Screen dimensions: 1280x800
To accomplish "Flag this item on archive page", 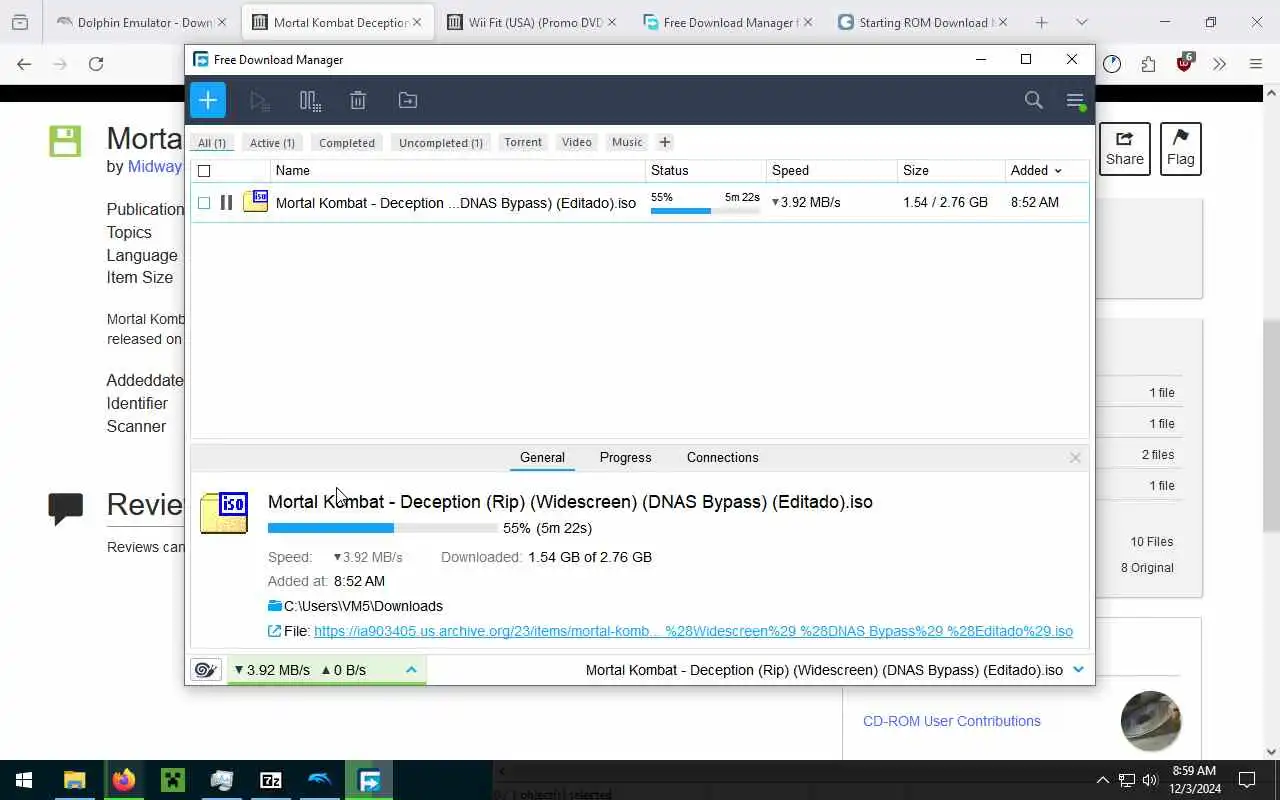I will point(1180,148).
